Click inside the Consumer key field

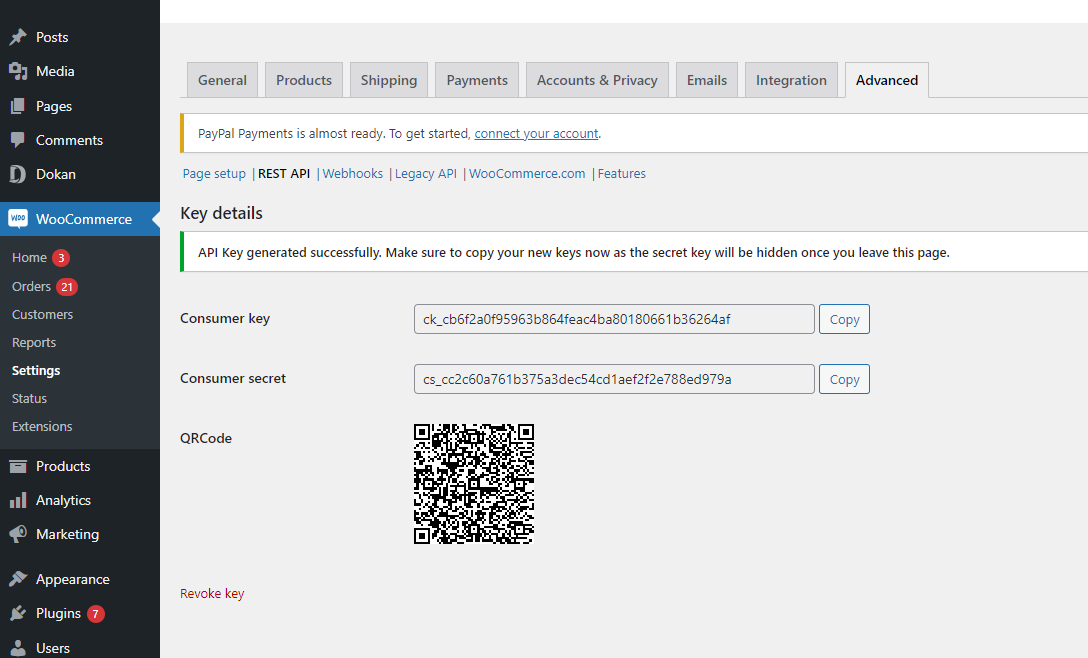click(x=614, y=319)
